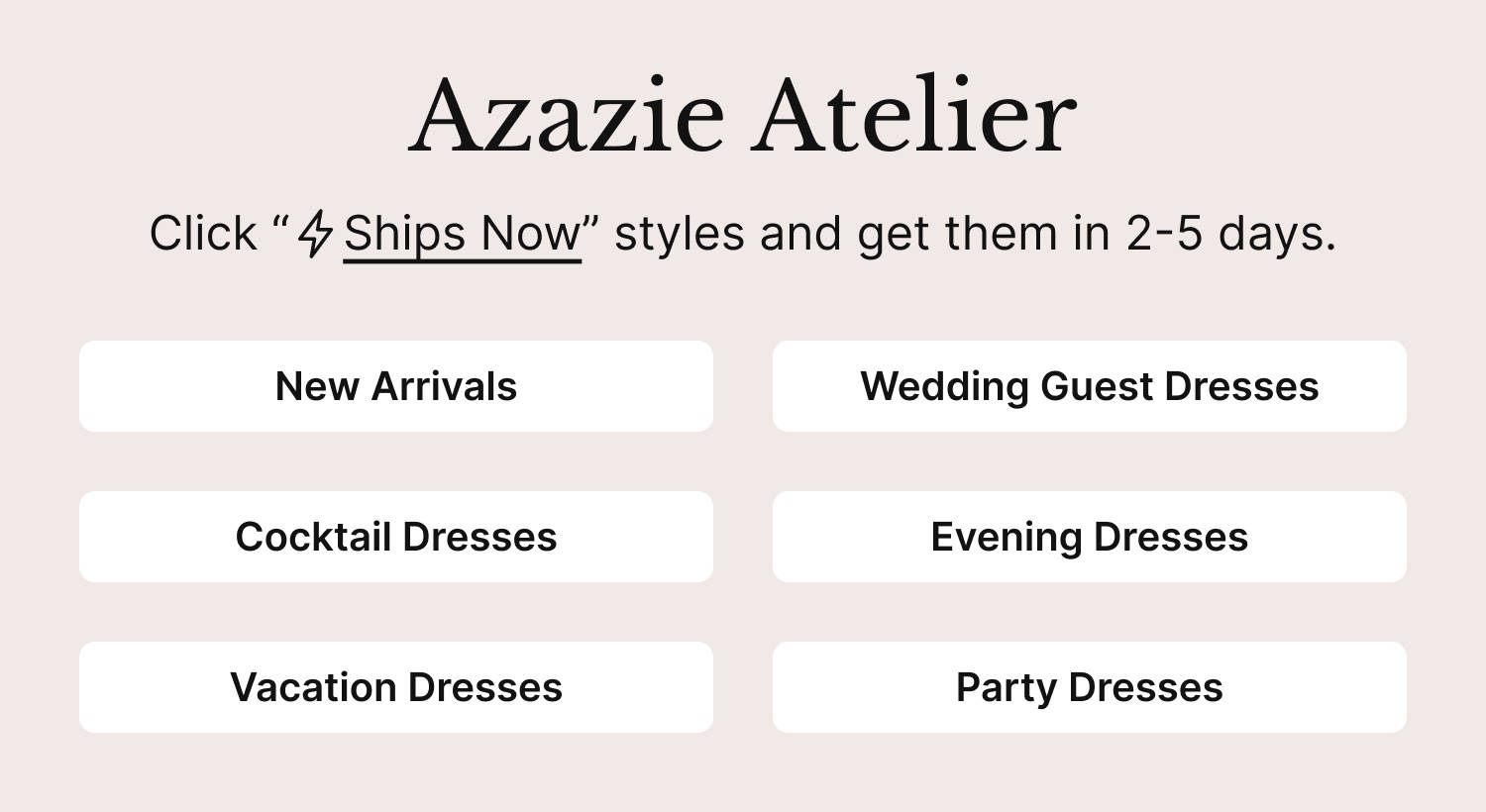Select Wedding Guest Dresses button

tap(1090, 386)
